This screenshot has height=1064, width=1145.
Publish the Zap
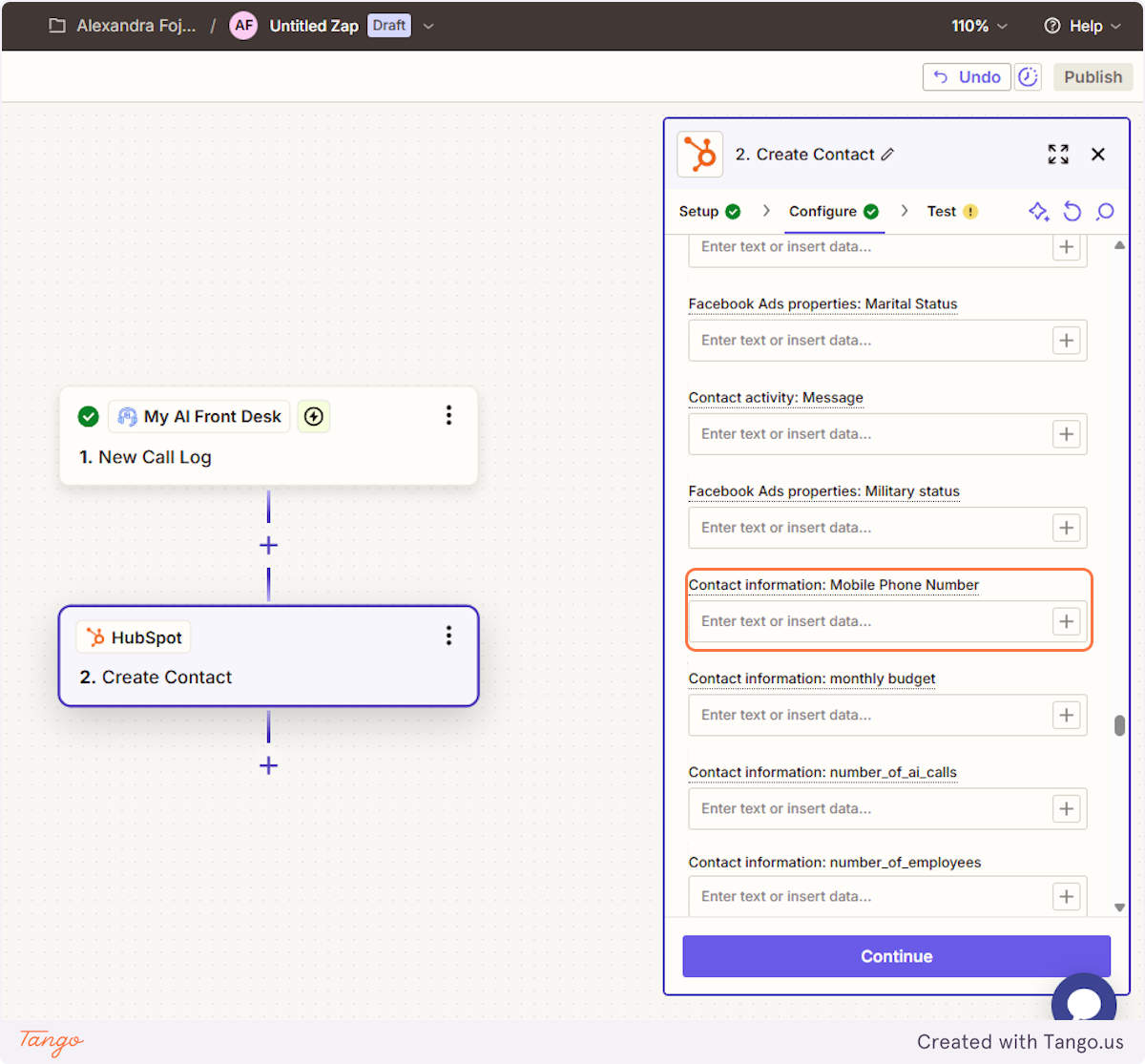(1093, 76)
